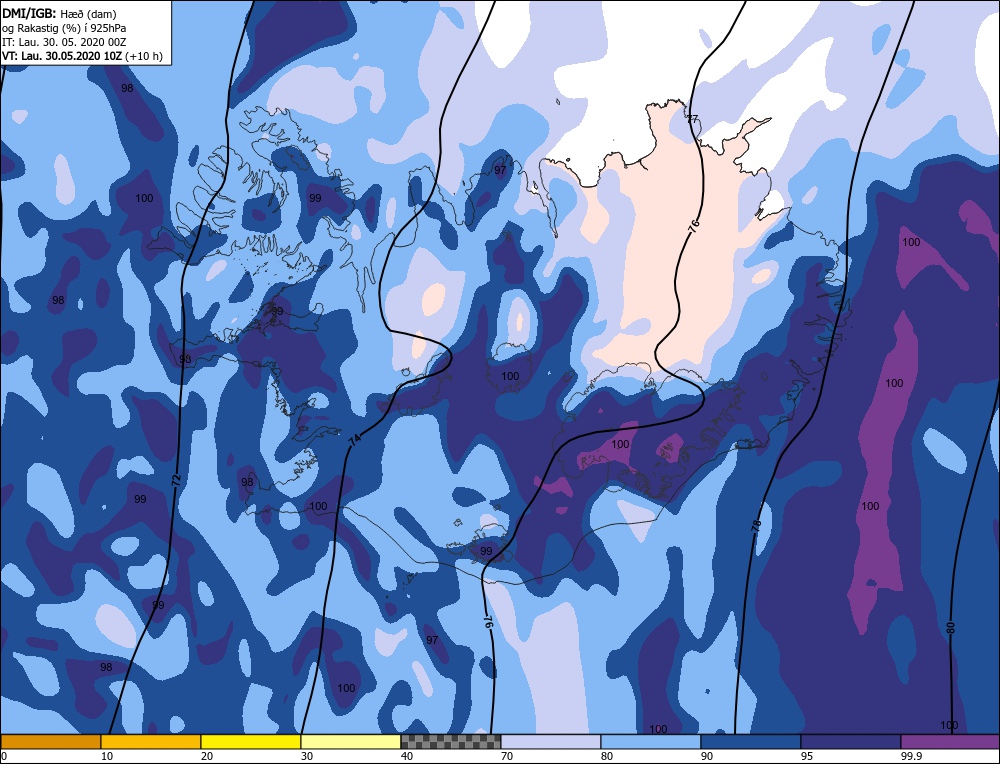Click the '95' legend tick label
1000x764 pixels.
[806, 756]
